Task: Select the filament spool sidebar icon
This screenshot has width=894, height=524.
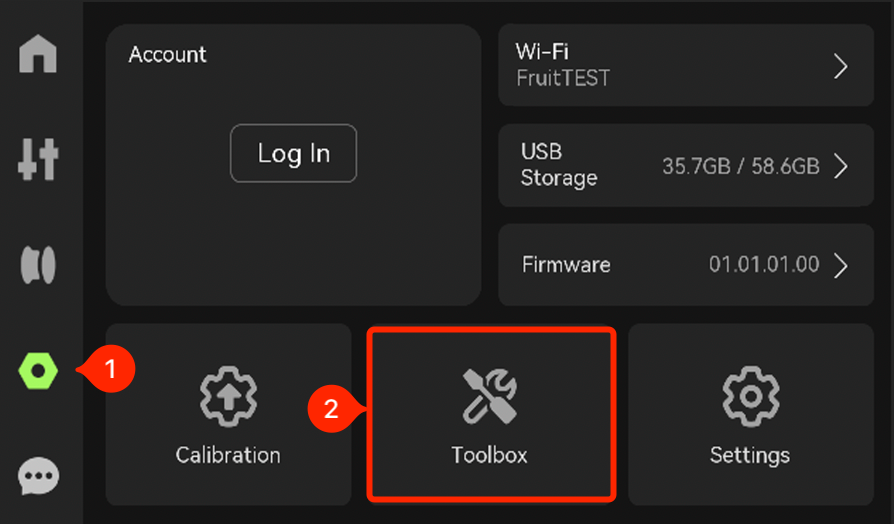Action: click(x=38, y=265)
